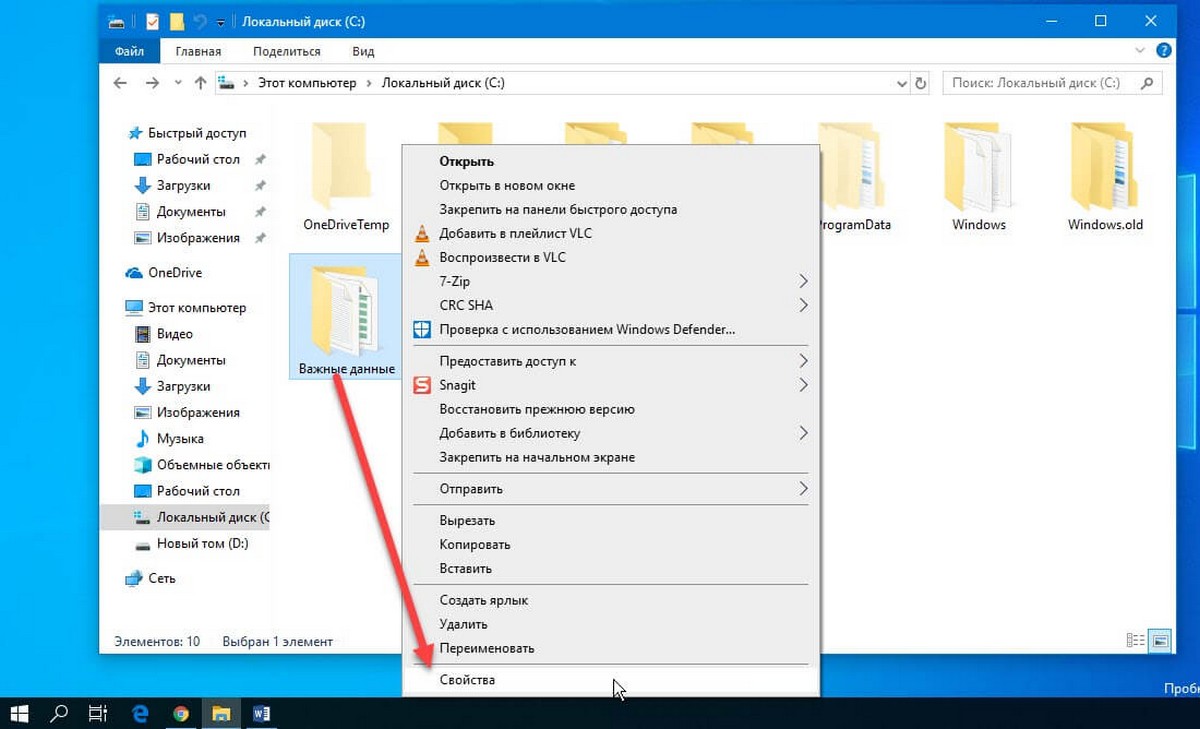Open Свойства from context menu
The image size is (1200, 729).
click(x=610, y=680)
